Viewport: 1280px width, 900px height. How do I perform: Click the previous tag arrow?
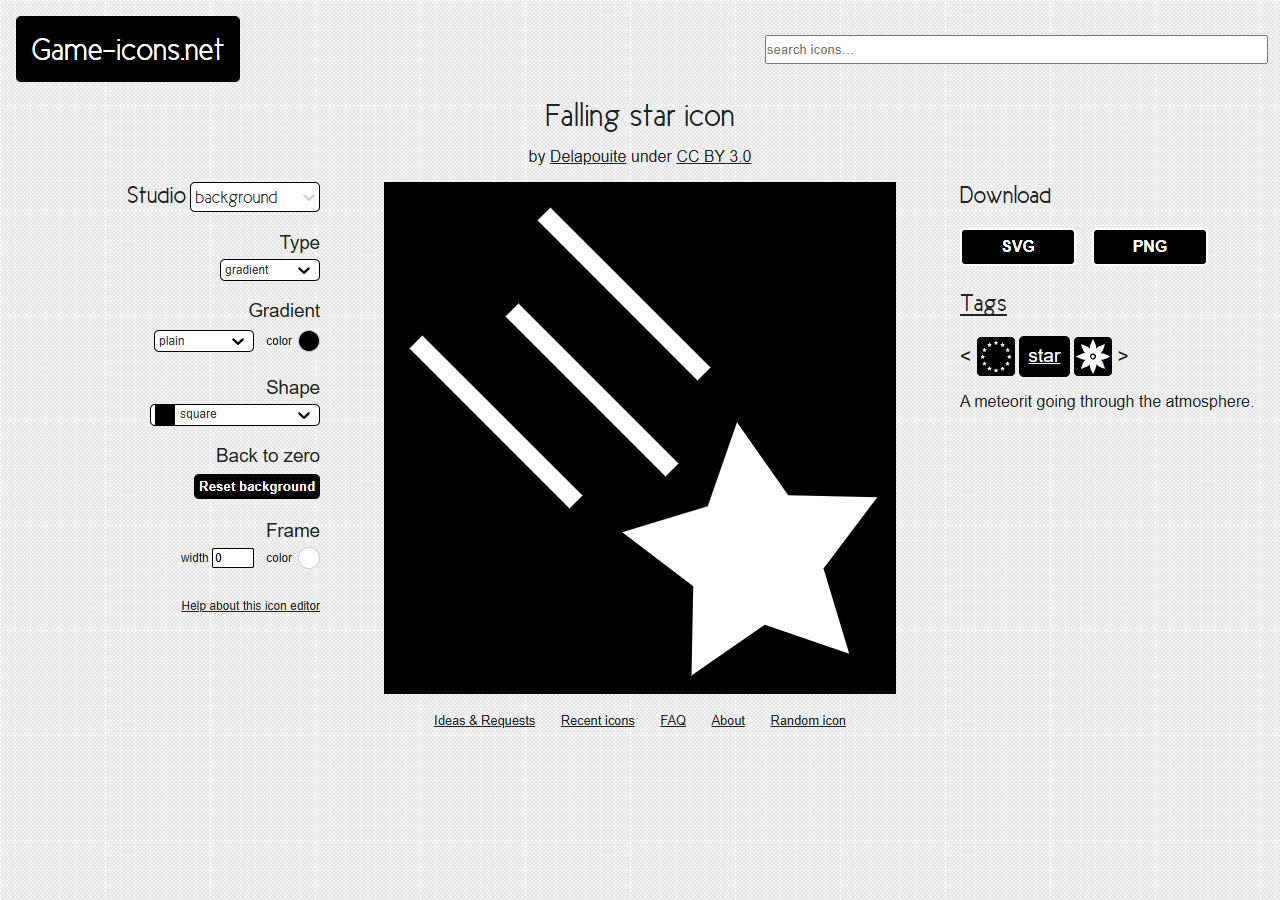[x=965, y=356]
